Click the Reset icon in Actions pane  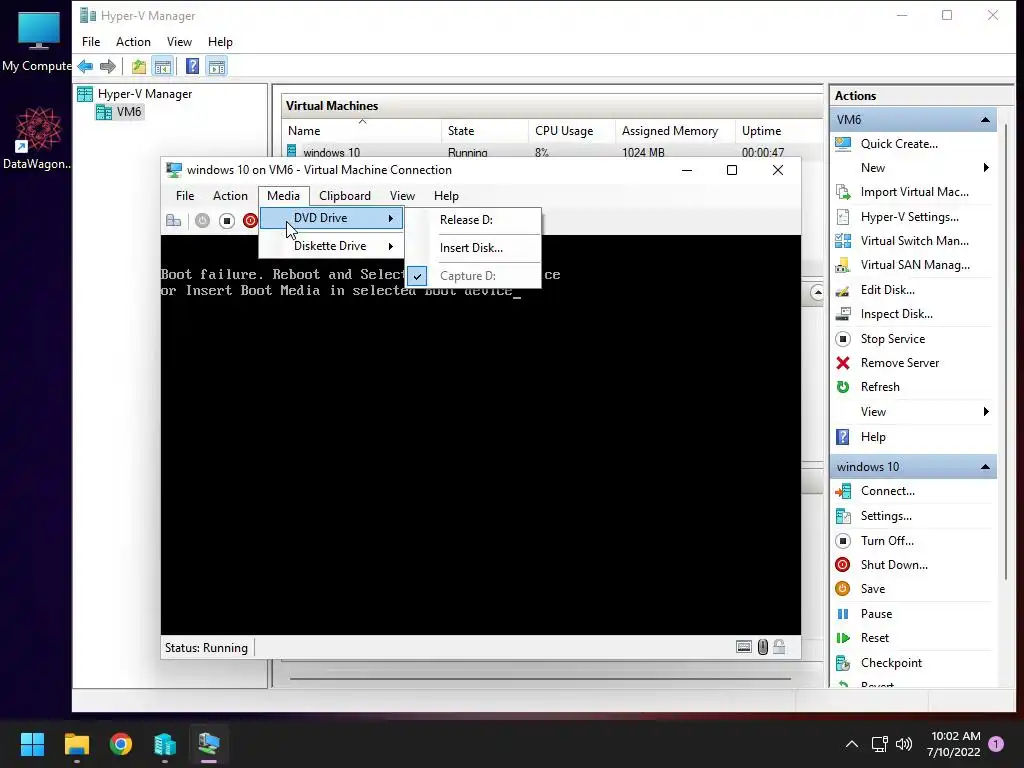[843, 638]
